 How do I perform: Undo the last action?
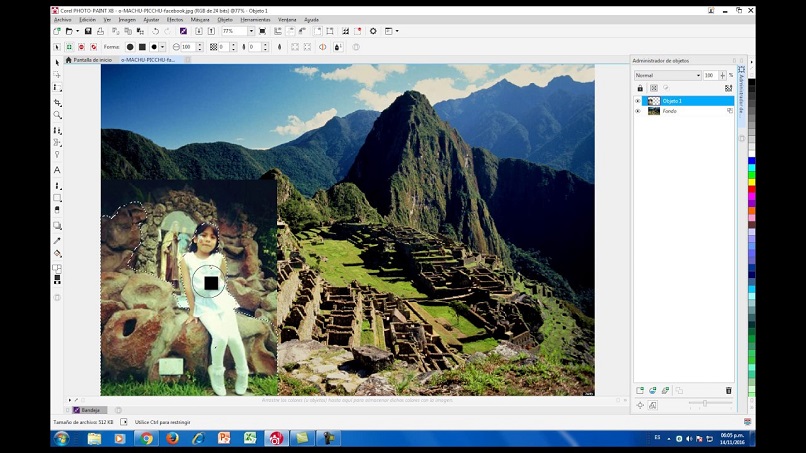point(155,31)
